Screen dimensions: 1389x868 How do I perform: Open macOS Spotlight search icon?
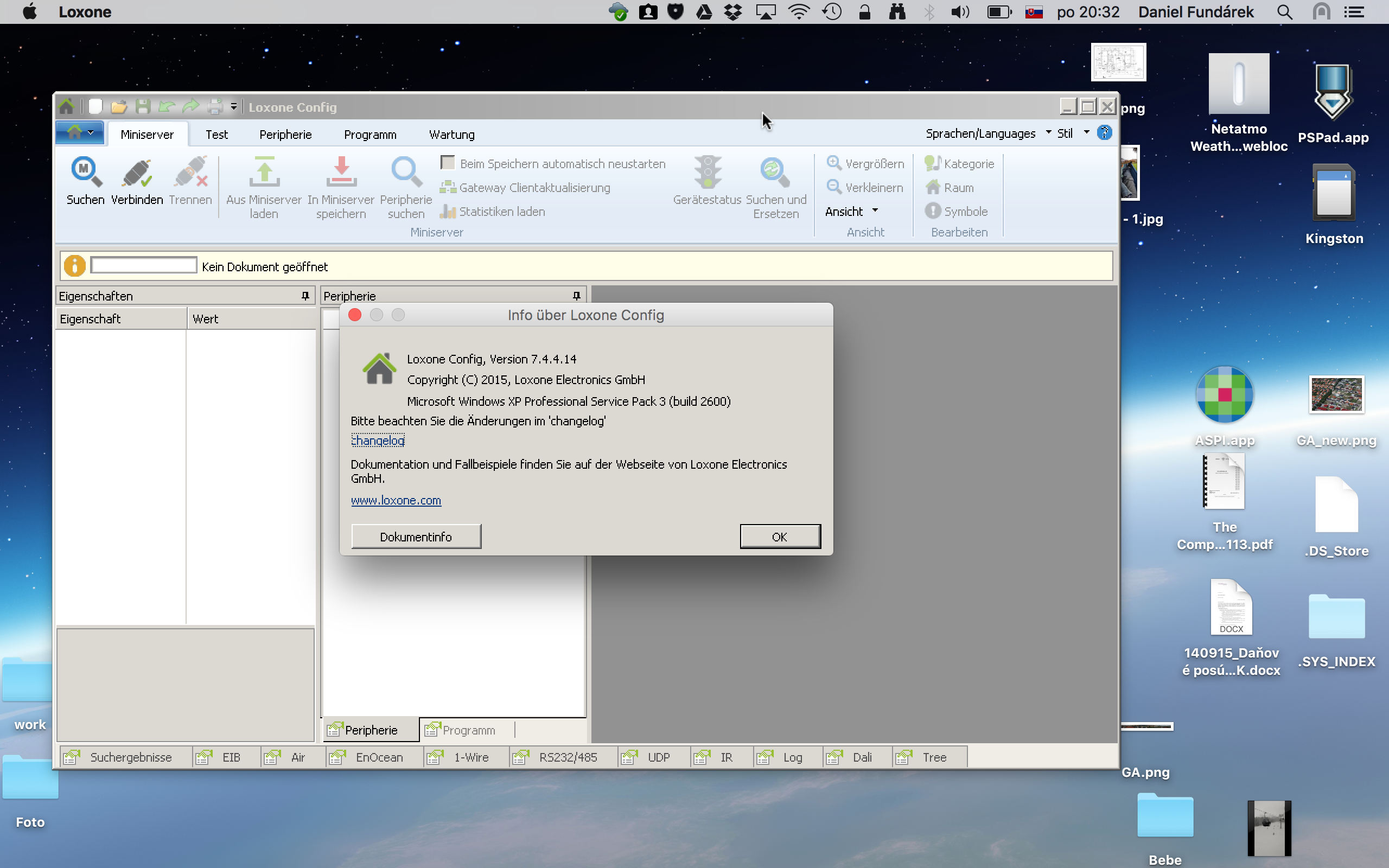coord(1284,12)
